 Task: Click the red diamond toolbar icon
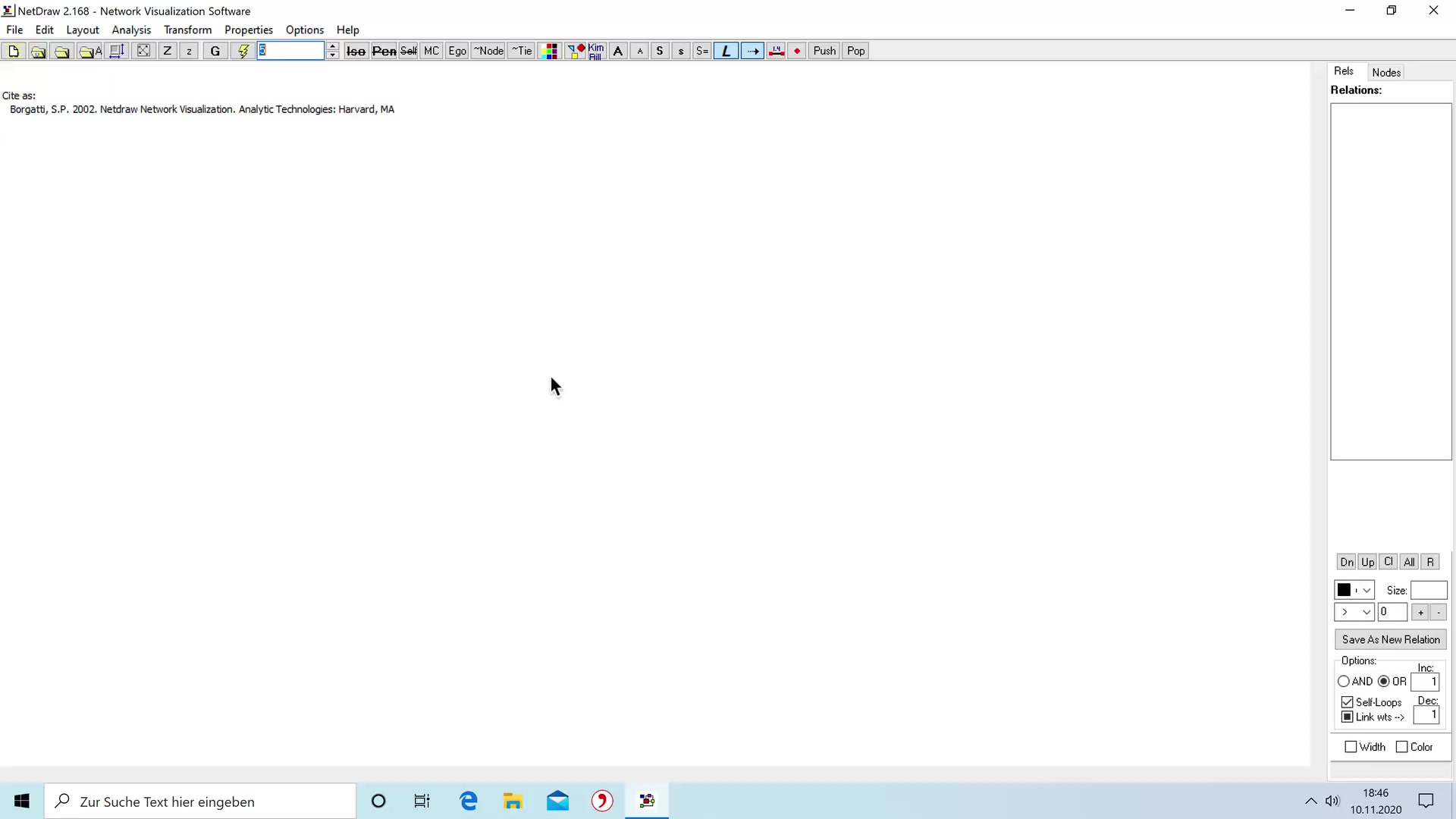(x=797, y=51)
